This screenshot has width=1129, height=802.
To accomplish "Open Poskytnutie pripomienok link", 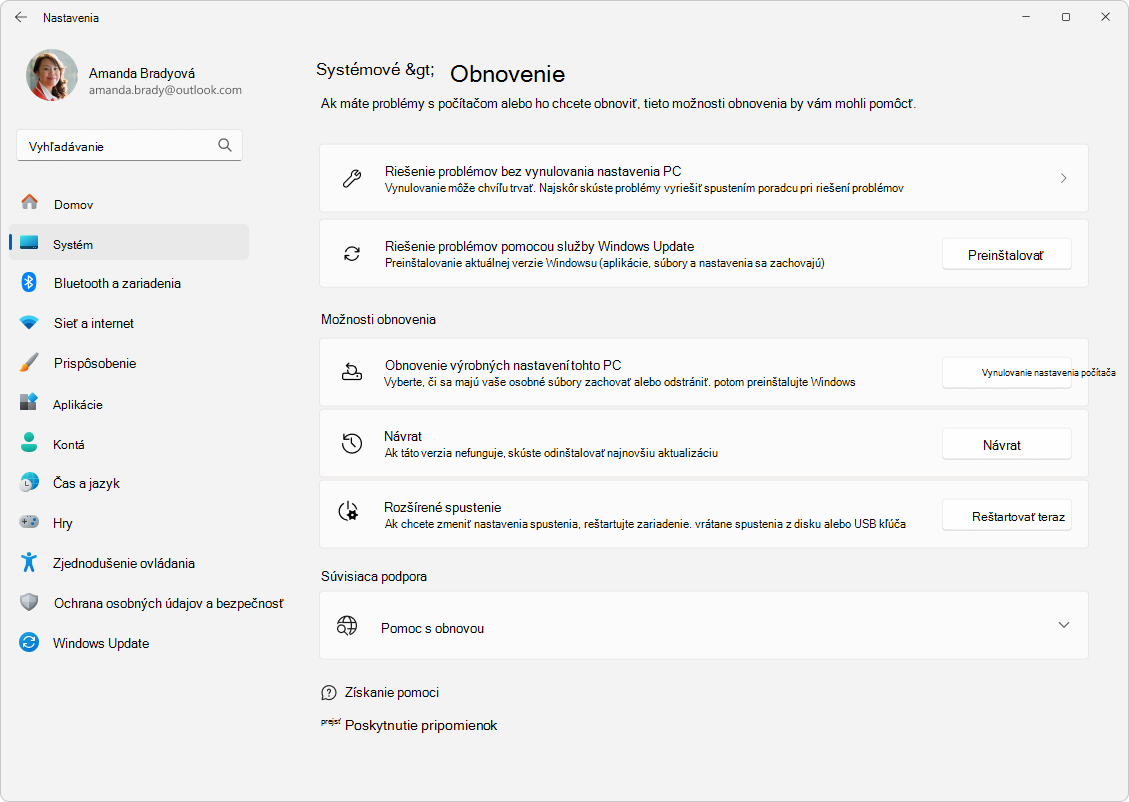I will 420,726.
